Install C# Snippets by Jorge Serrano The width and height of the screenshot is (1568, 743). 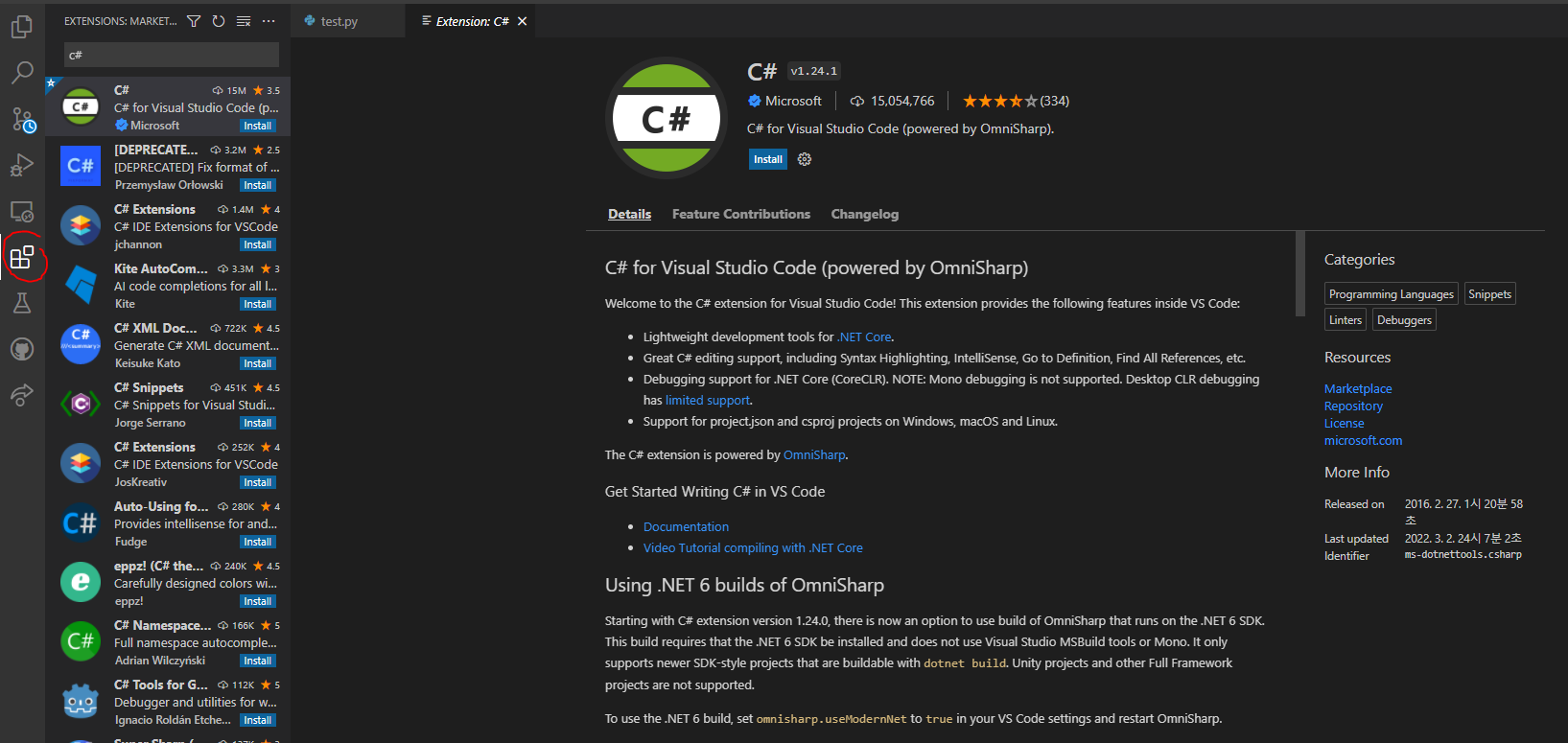click(257, 423)
